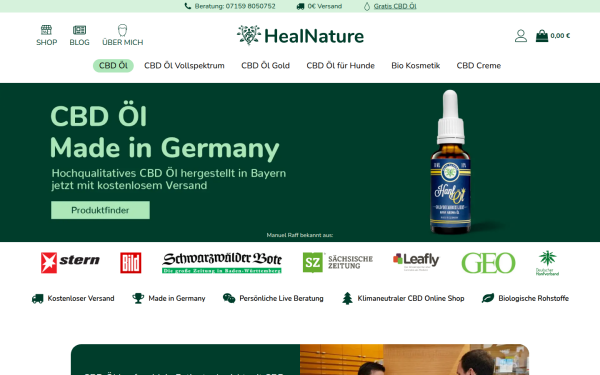Open Bio Kosmetik category
The image size is (600, 375).
[x=416, y=65]
